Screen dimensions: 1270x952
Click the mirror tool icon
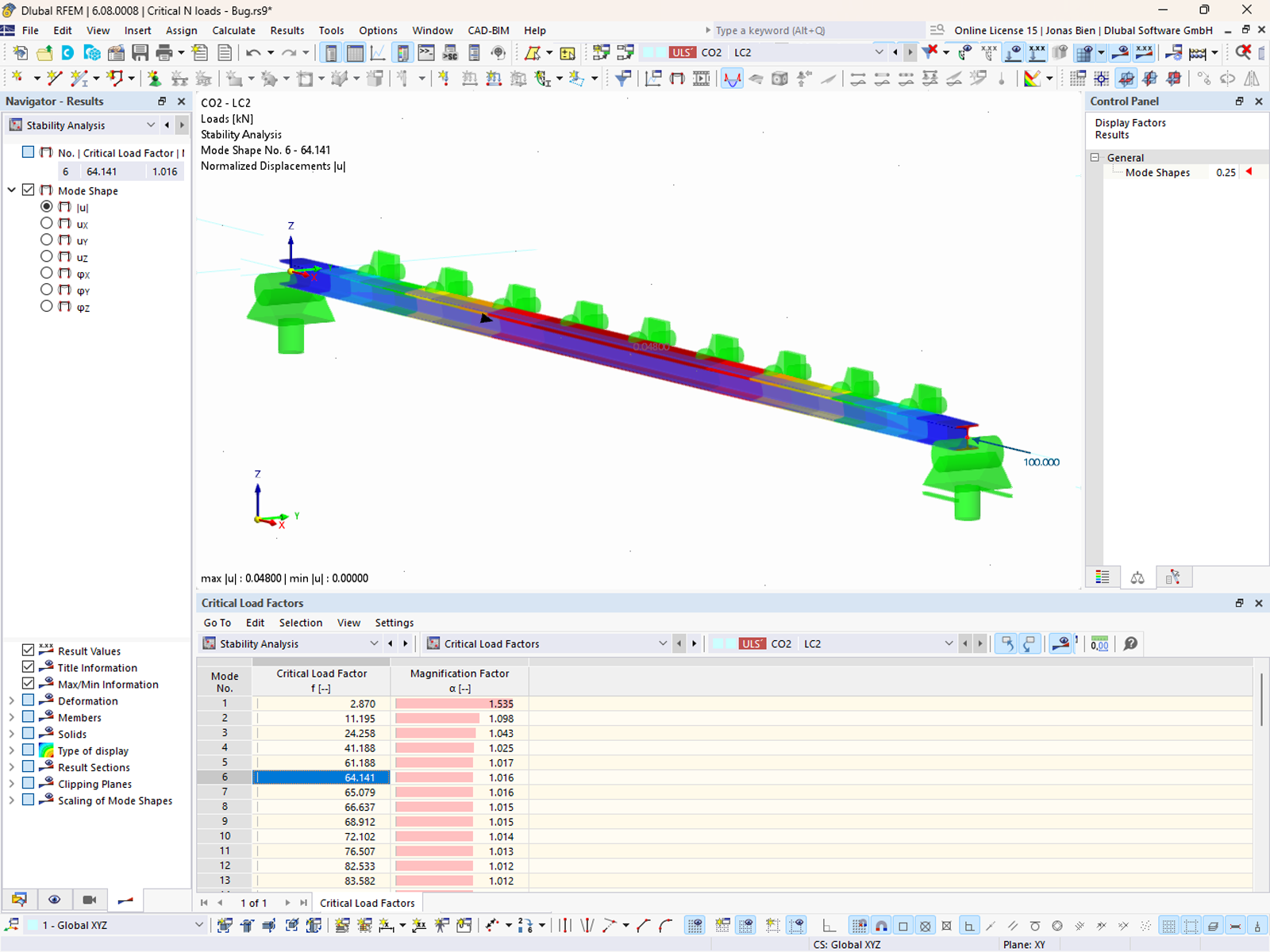tap(1252, 79)
